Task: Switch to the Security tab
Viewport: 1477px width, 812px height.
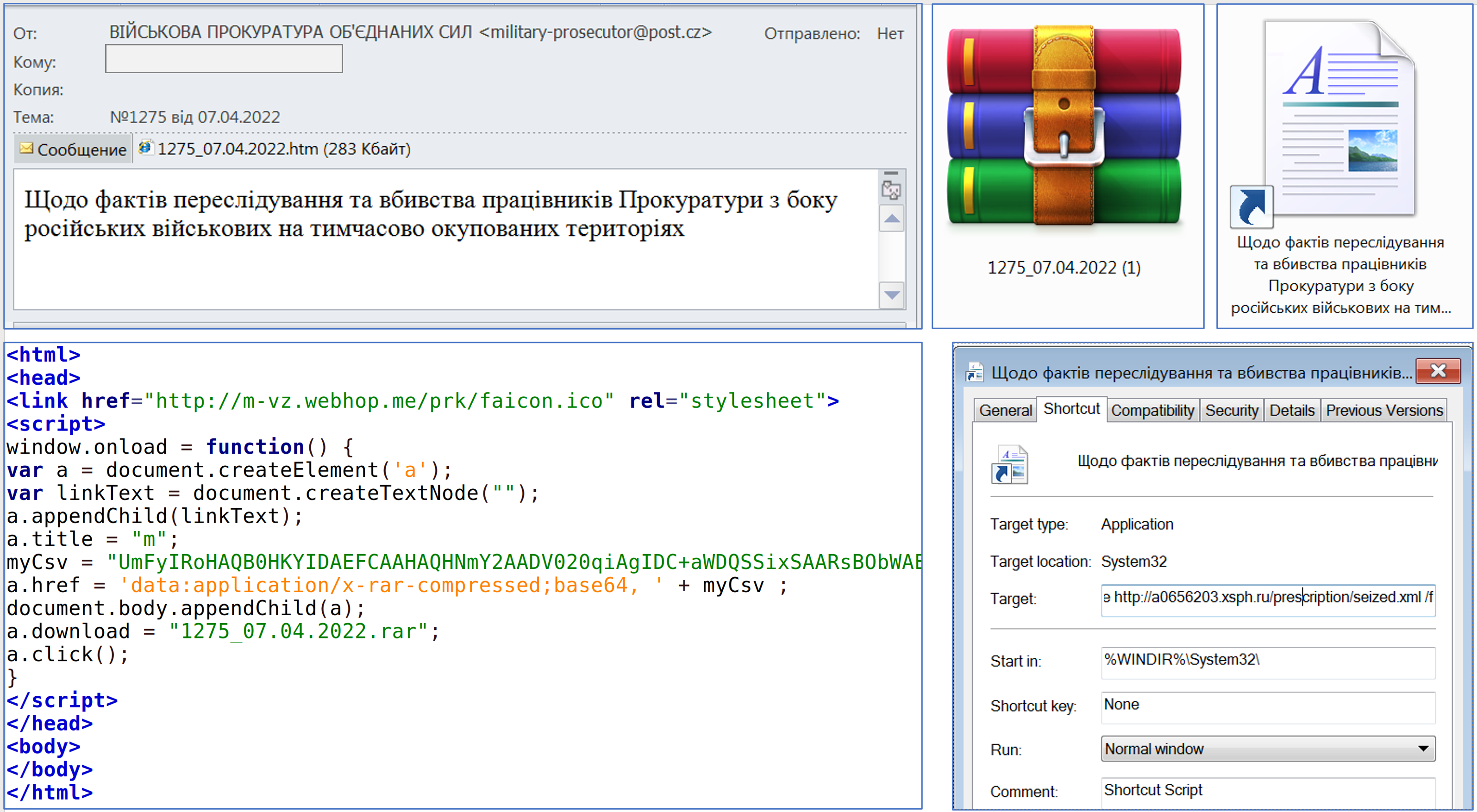Action: 1231,410
